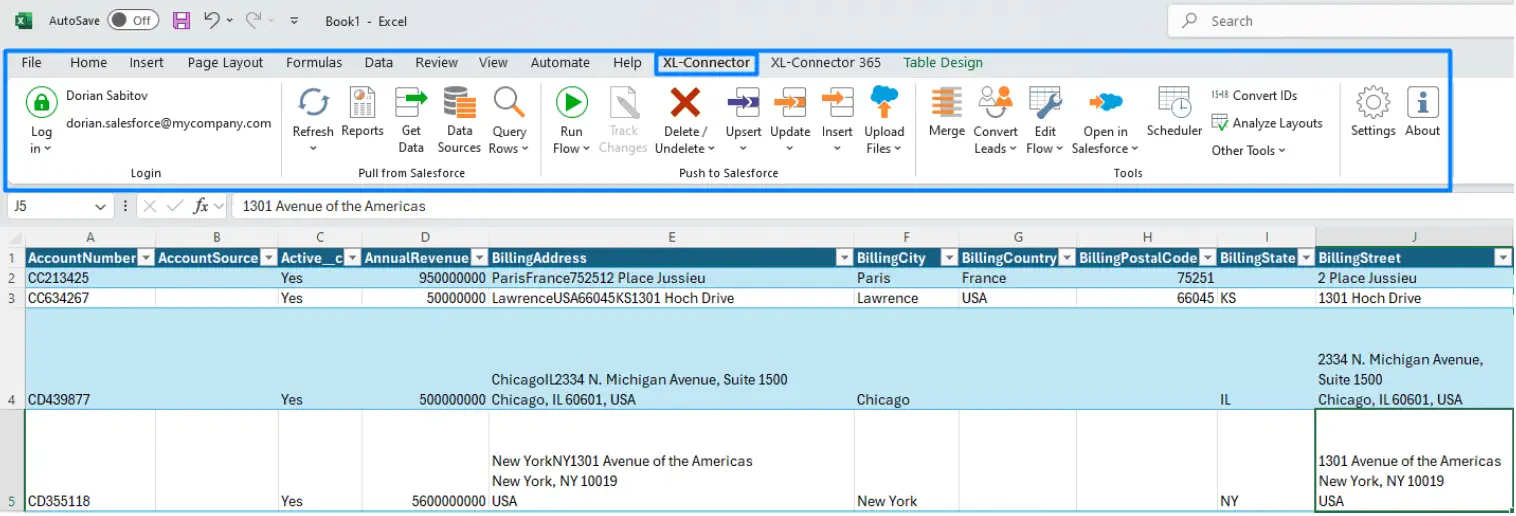
Task: Open the File menu
Action: tap(32, 62)
